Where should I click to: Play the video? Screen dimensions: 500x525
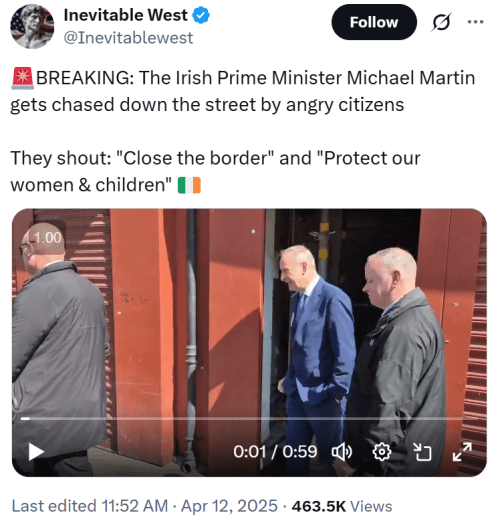pyautogui.click(x=36, y=451)
